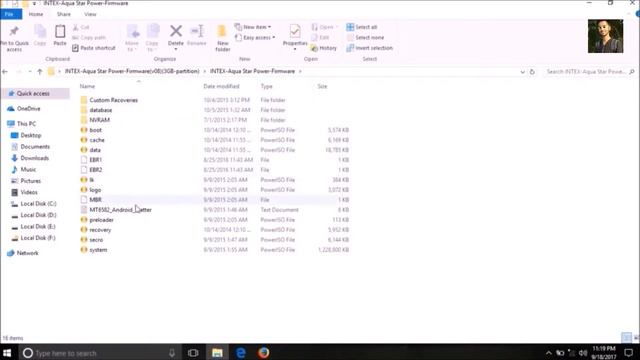Open Downloads in navigation pane
640x360 pixels.
point(30,158)
